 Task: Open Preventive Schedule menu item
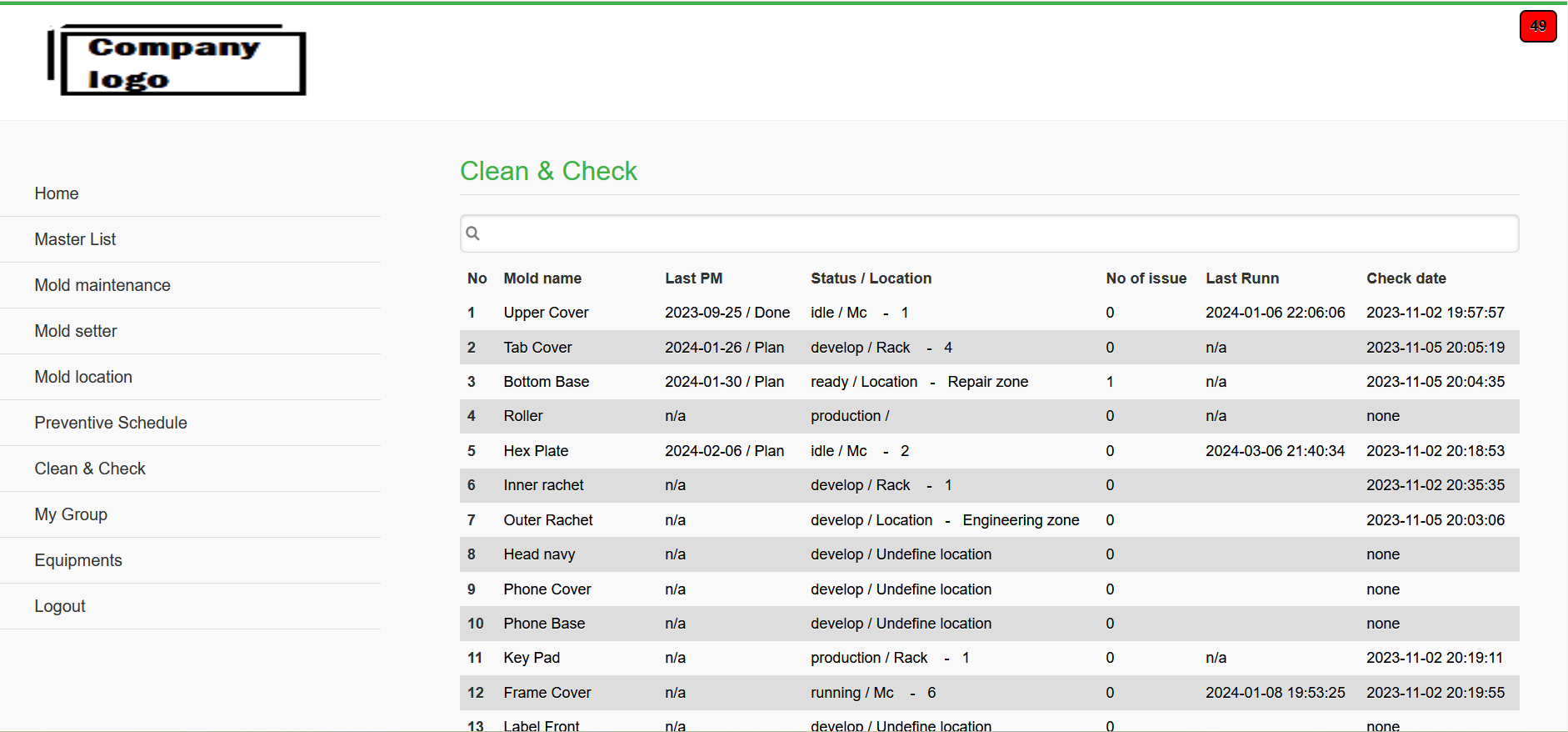click(111, 423)
